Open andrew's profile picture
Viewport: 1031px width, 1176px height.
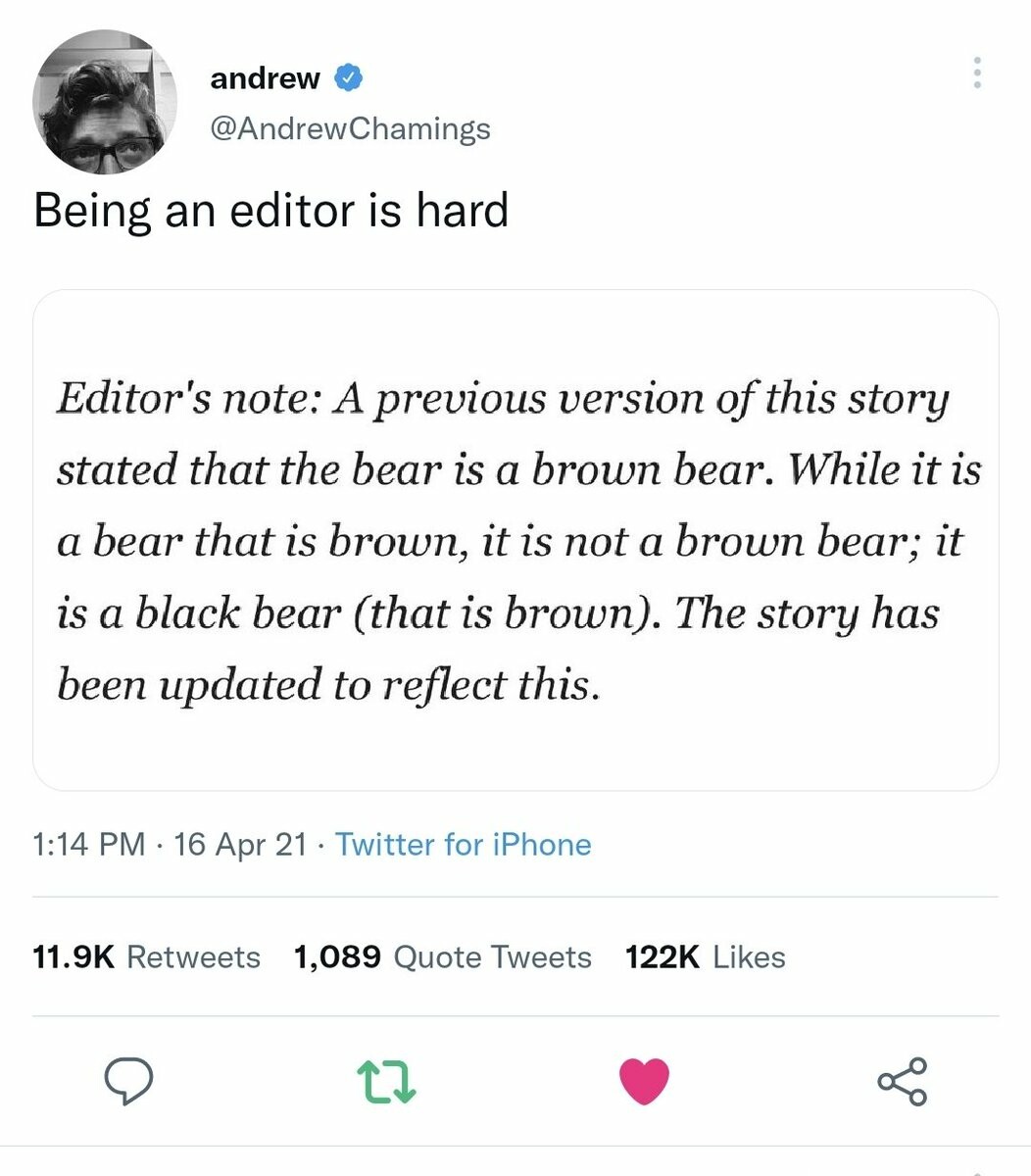point(105,101)
